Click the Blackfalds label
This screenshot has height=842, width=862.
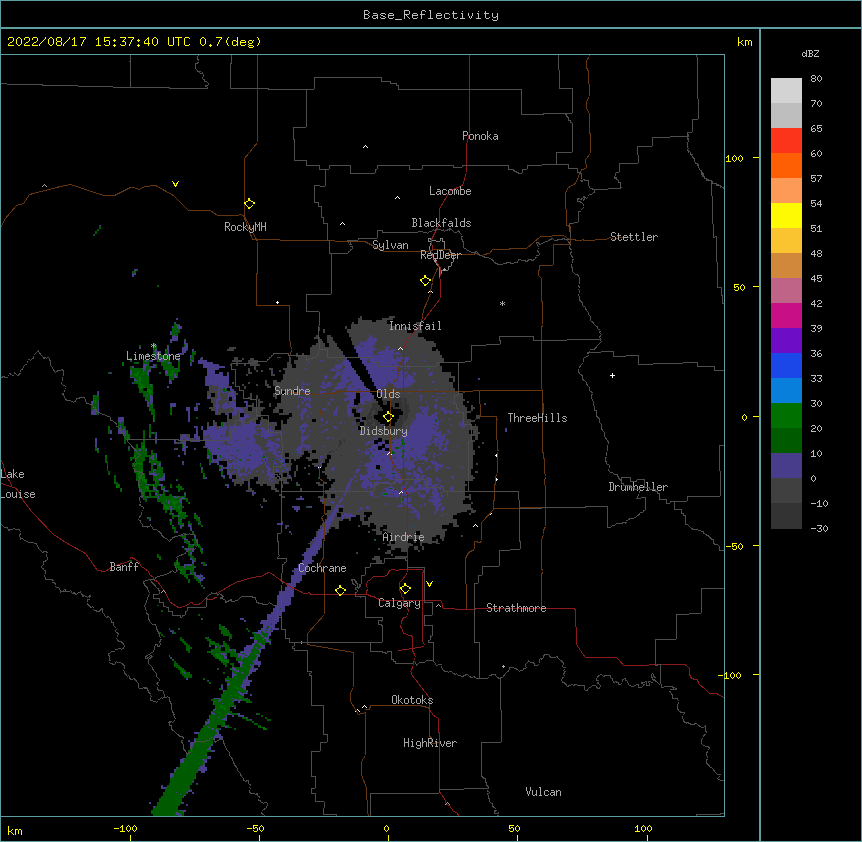click(441, 223)
